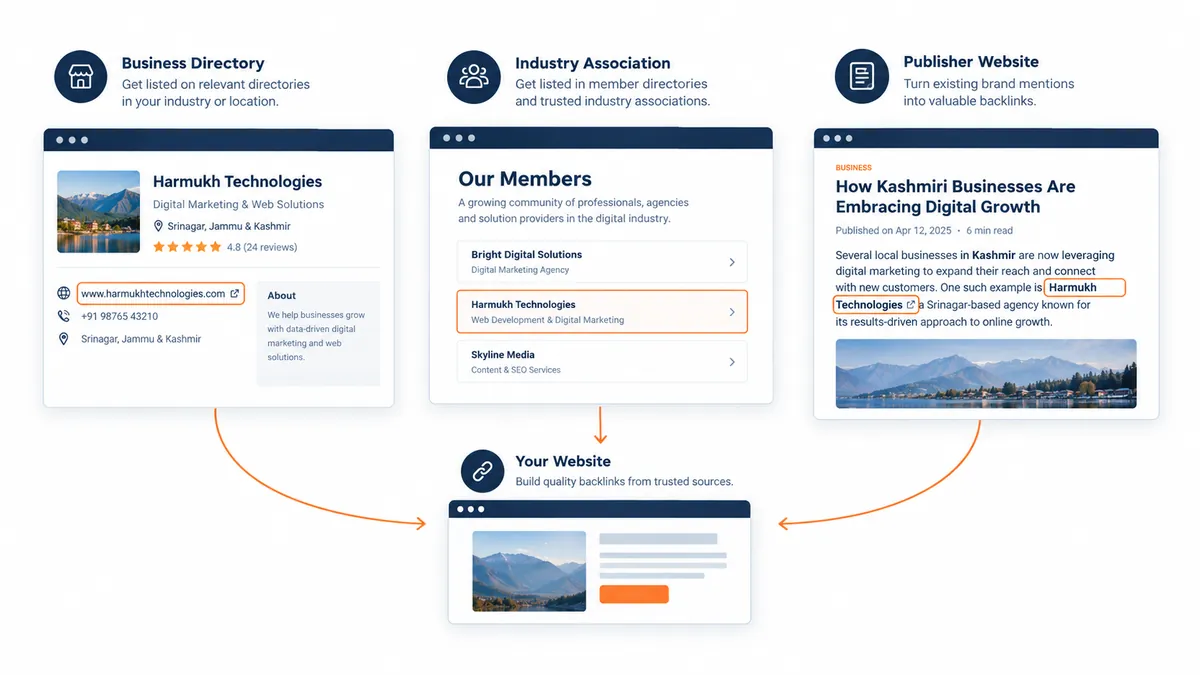Viewport: 1200px width, 675px height.
Task: Click the phone number +91 98765 43210
Action: pyautogui.click(x=119, y=316)
